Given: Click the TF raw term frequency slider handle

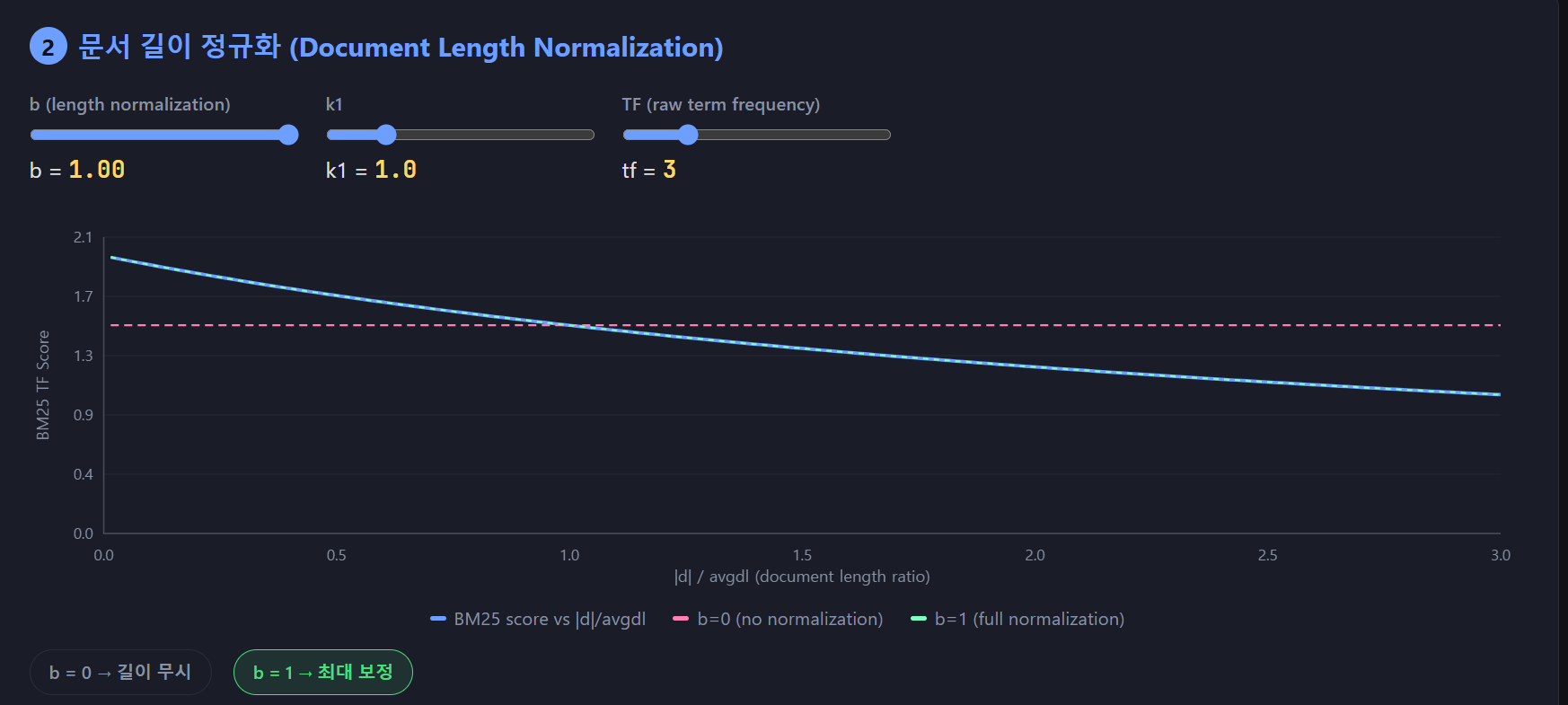Looking at the screenshot, I should 688,135.
